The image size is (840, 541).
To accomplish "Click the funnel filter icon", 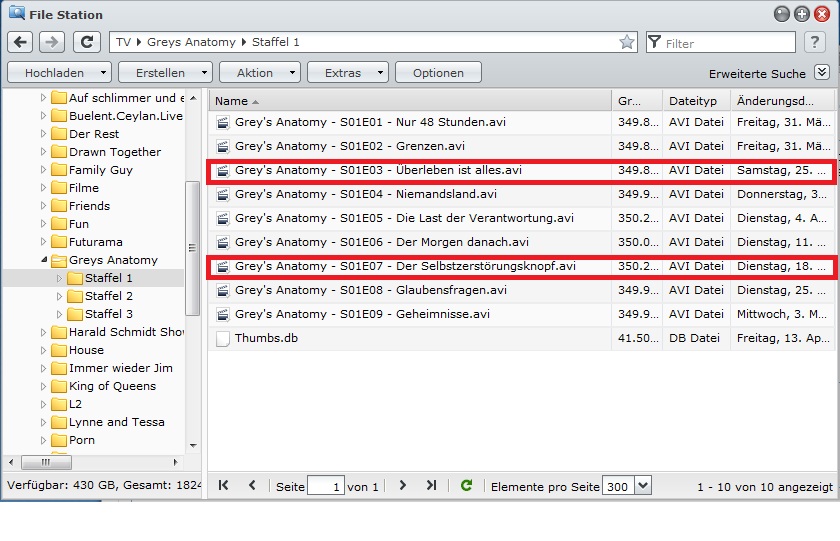I will click(654, 42).
